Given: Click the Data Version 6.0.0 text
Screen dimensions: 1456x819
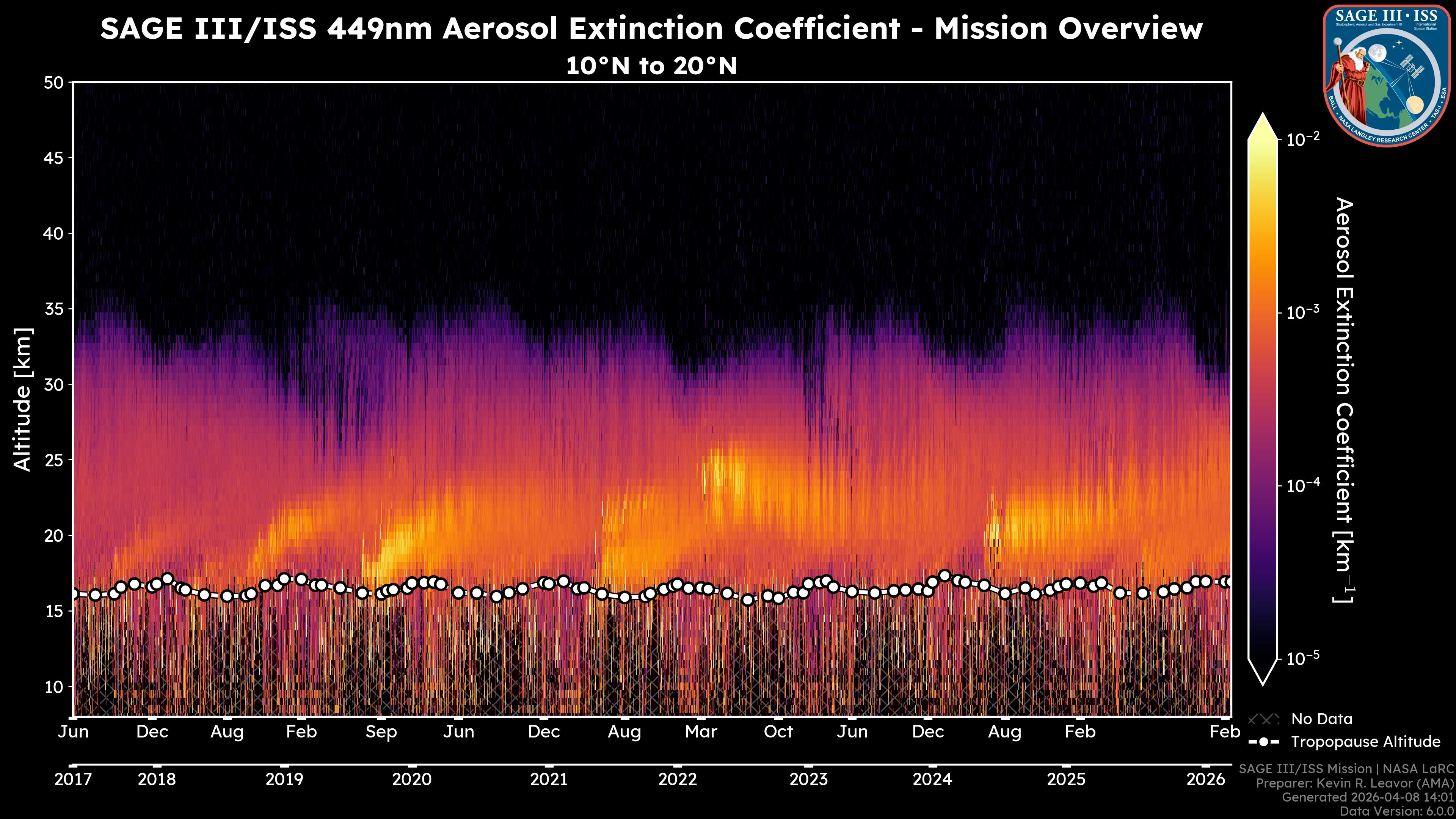Looking at the screenshot, I should tap(1397, 811).
